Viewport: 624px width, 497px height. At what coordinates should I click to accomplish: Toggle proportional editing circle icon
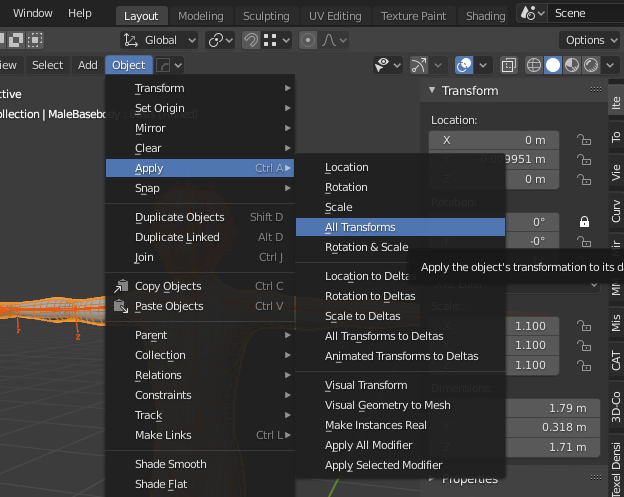click(308, 40)
